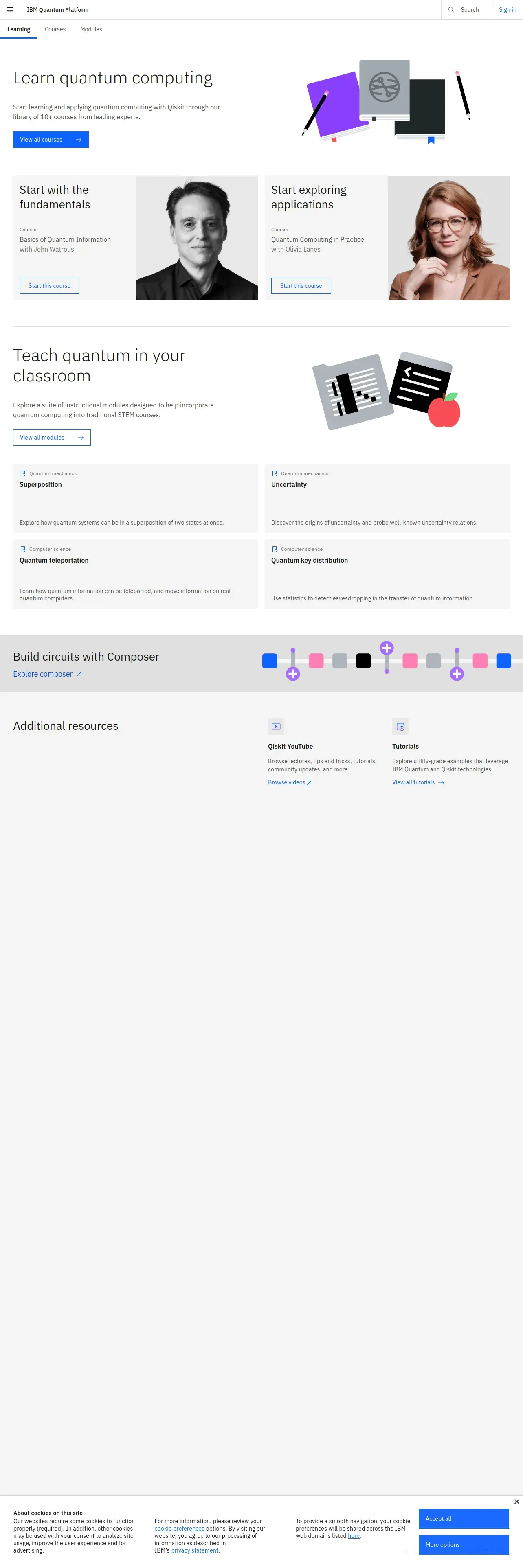This screenshot has width=523, height=1568.
Task: Switch to the Courses tab
Action: tap(55, 29)
